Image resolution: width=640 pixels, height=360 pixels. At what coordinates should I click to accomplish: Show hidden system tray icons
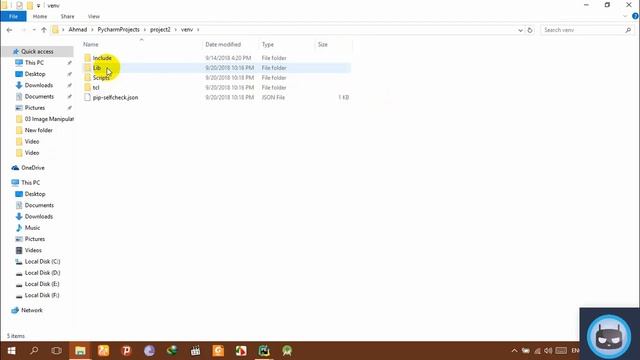point(514,351)
